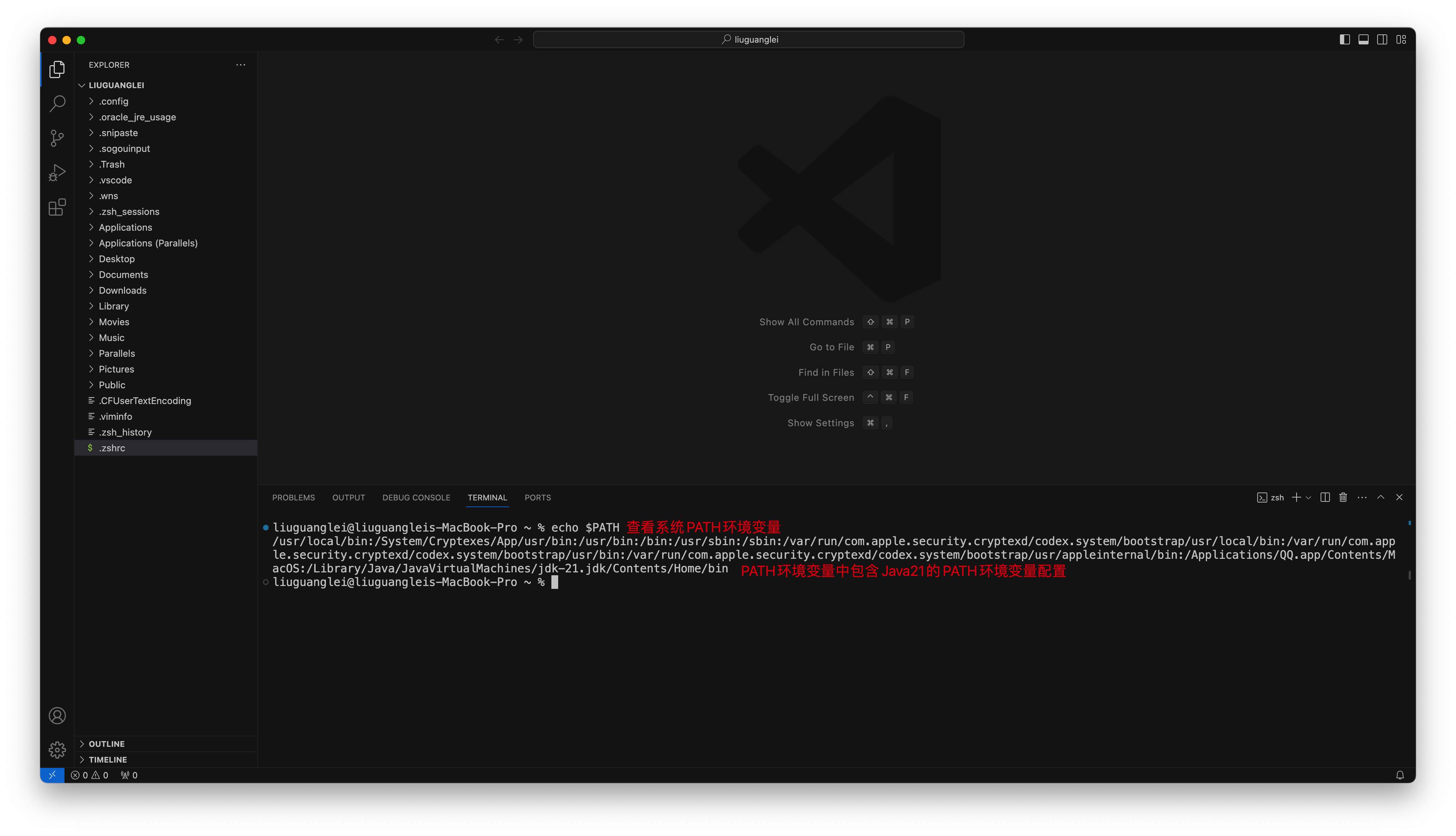
Task: Maximize the panel size with caret
Action: (1381, 497)
